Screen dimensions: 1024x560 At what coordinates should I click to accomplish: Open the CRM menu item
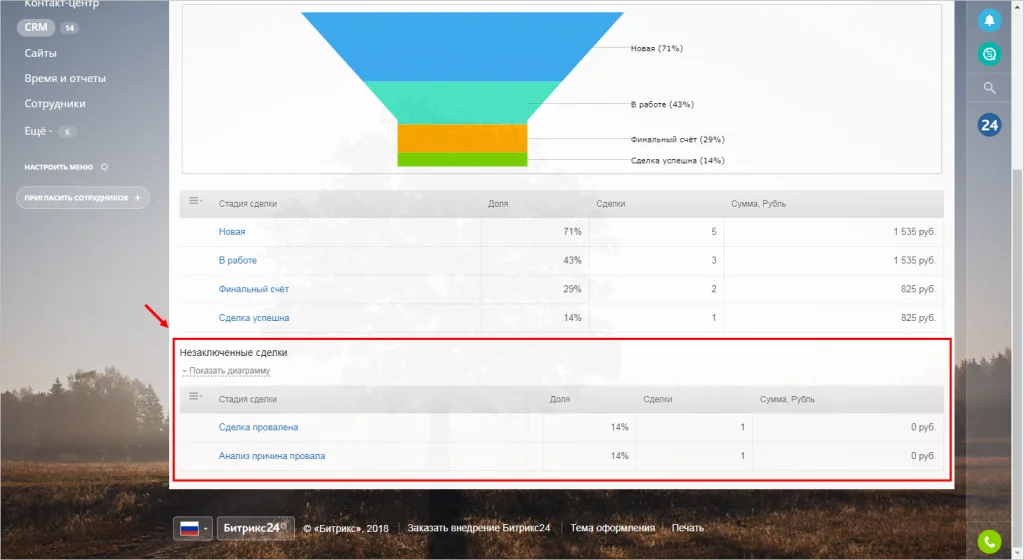tap(36, 27)
